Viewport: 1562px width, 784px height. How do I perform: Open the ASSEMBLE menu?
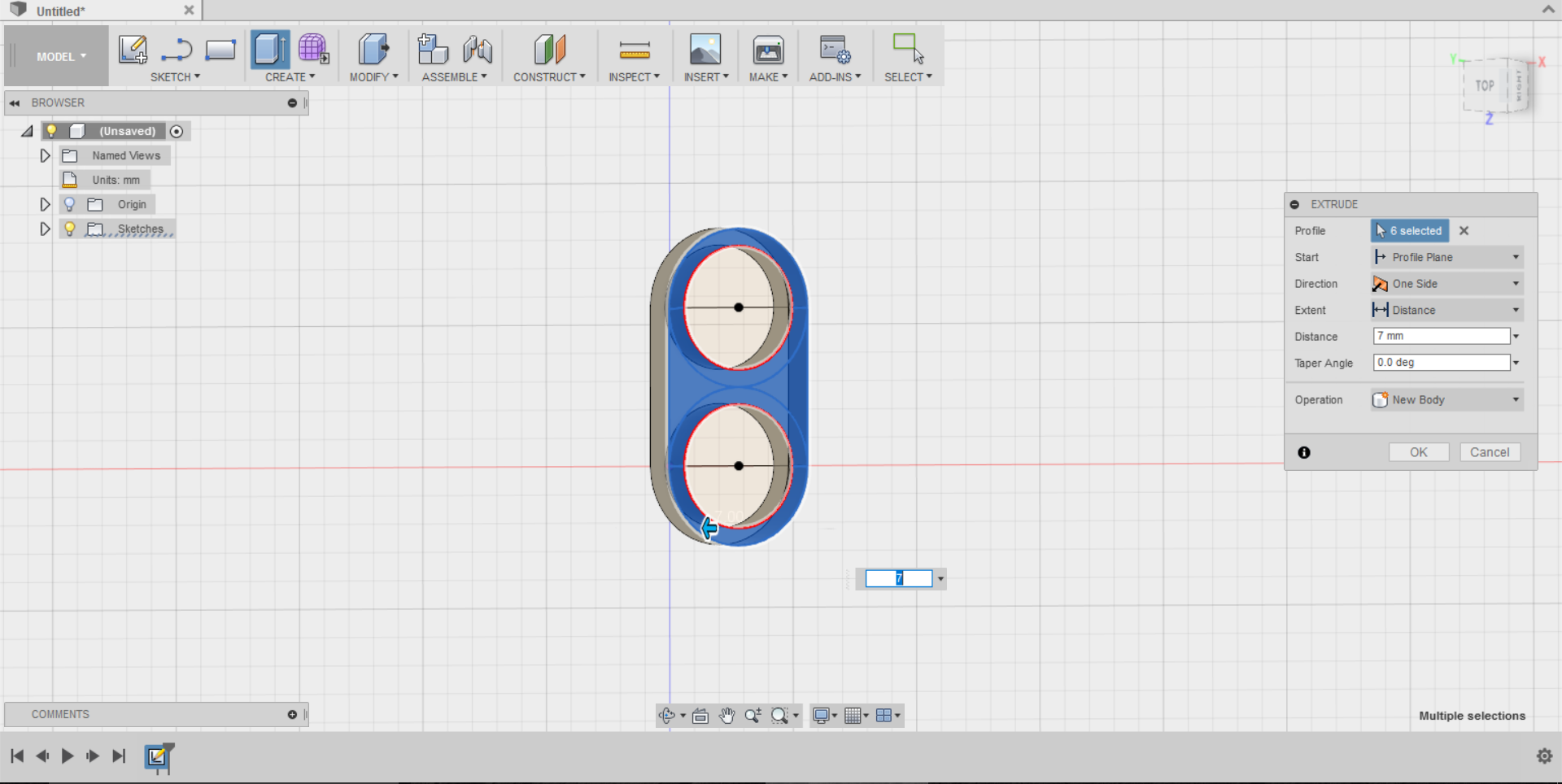[x=454, y=77]
